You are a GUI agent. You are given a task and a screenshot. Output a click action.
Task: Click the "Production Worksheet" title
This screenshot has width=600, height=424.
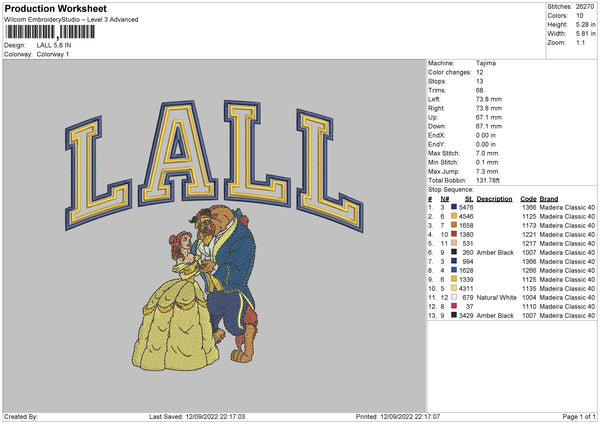pyautogui.click(x=55, y=8)
